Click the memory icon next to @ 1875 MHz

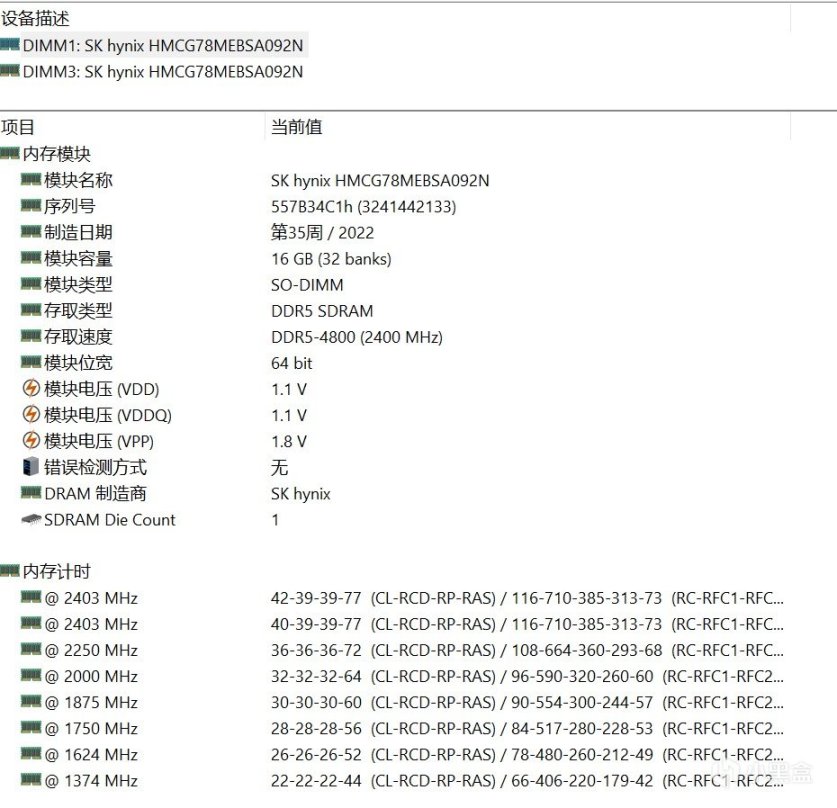pyautogui.click(x=31, y=702)
